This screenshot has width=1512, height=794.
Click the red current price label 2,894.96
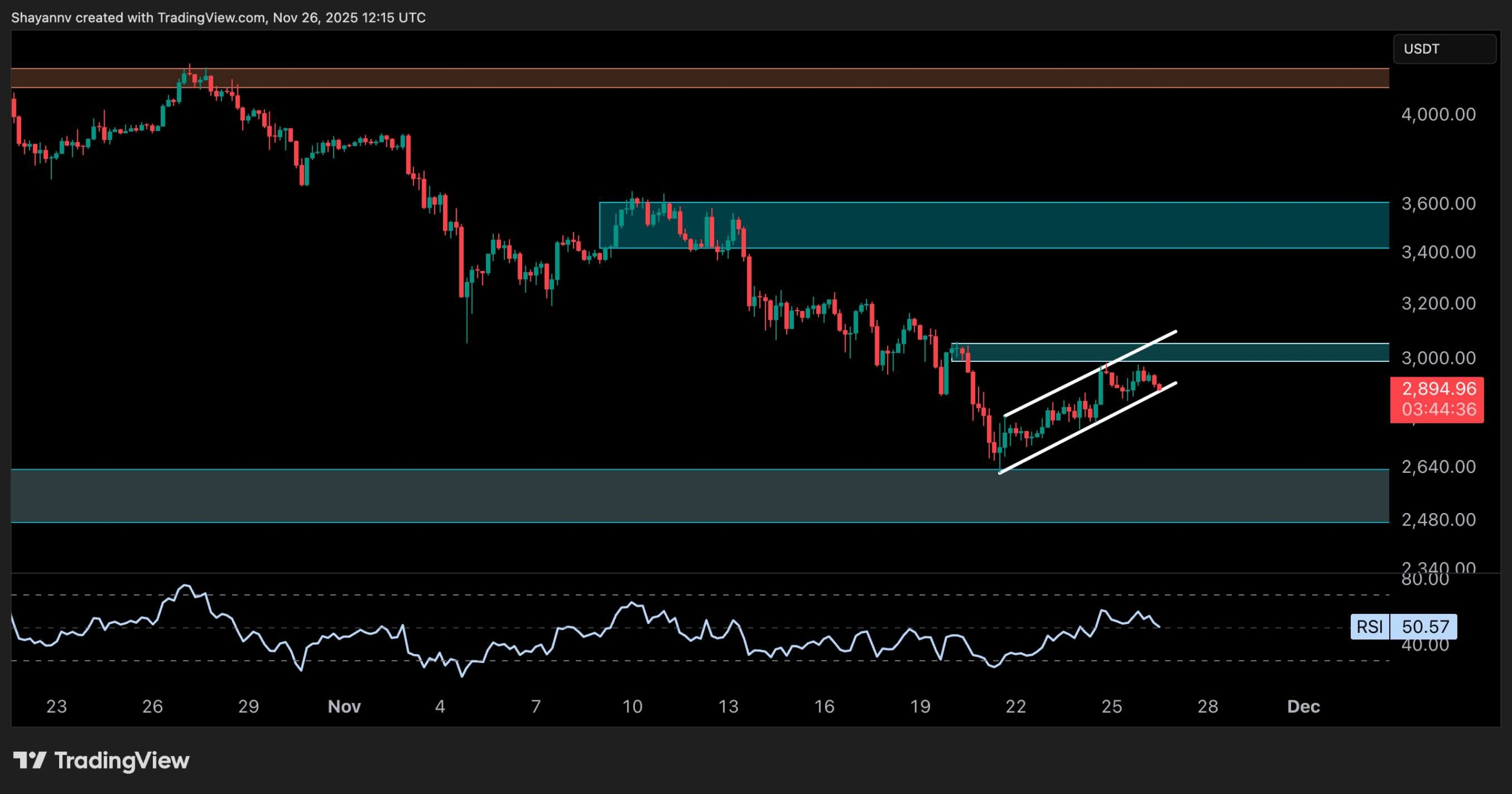1438,389
